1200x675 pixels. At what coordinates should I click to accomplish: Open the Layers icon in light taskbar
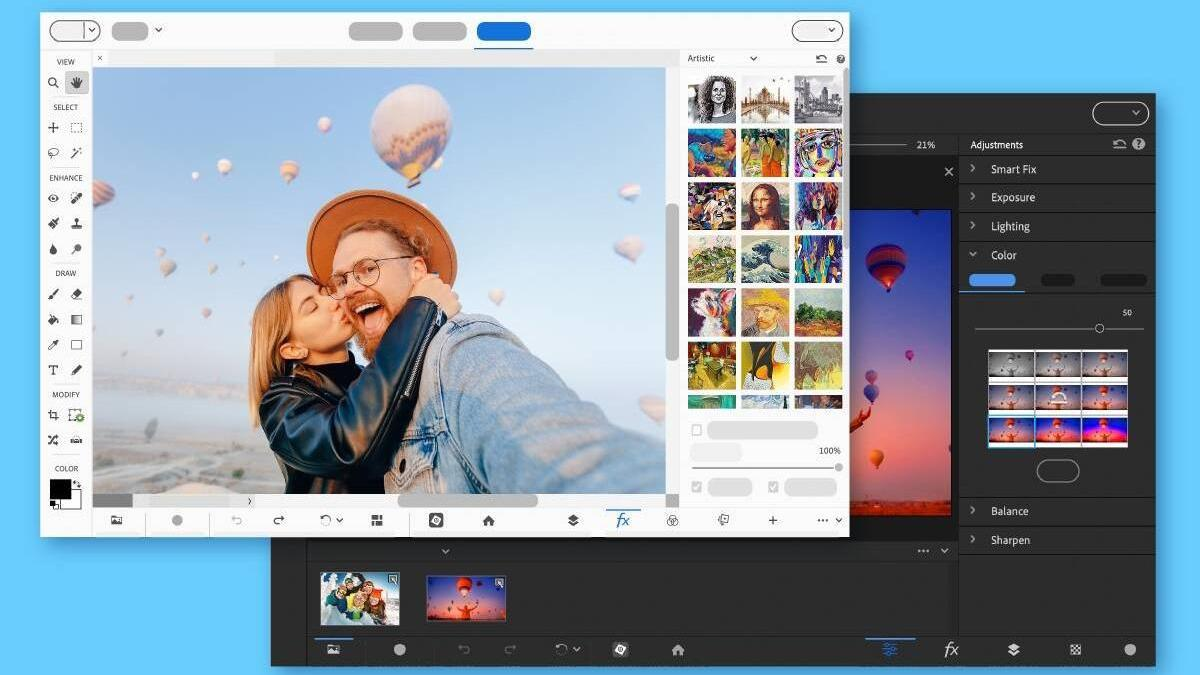click(x=573, y=521)
